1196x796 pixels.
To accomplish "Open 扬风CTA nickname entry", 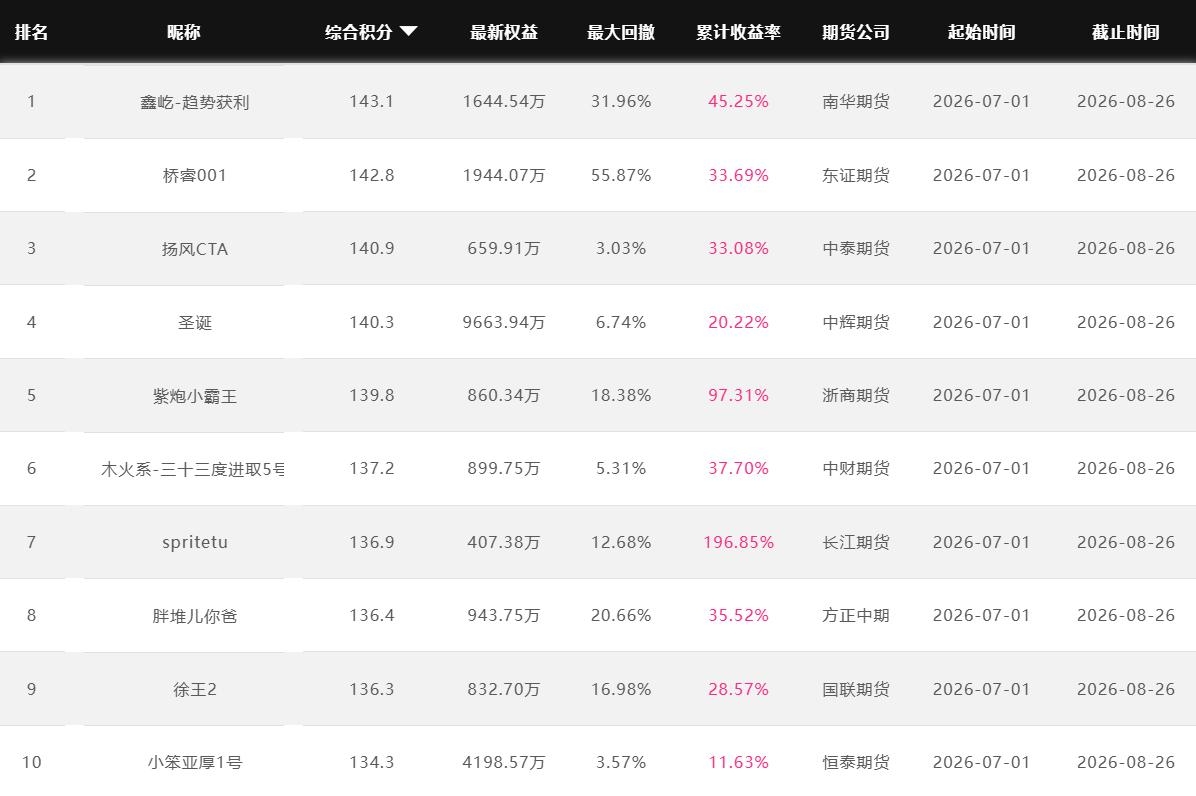I will click(x=195, y=249).
